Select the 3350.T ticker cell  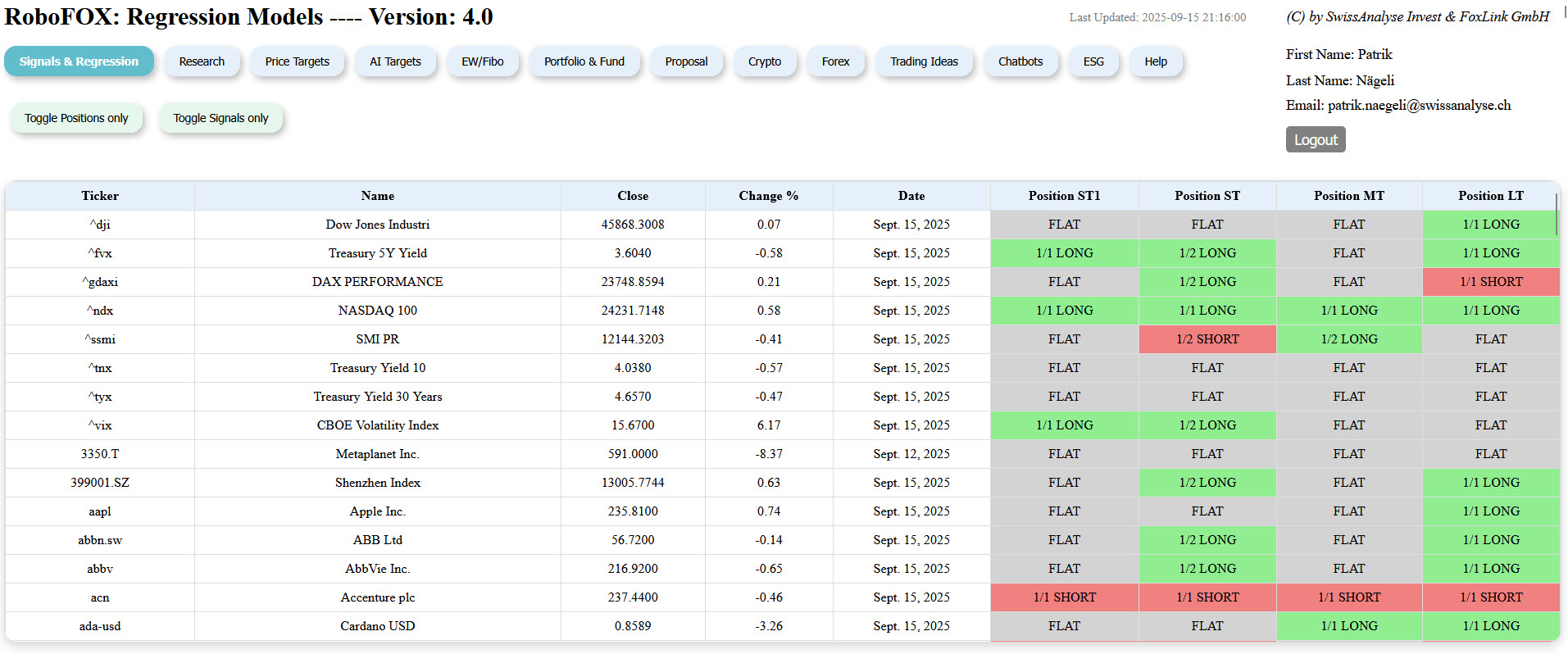[100, 454]
